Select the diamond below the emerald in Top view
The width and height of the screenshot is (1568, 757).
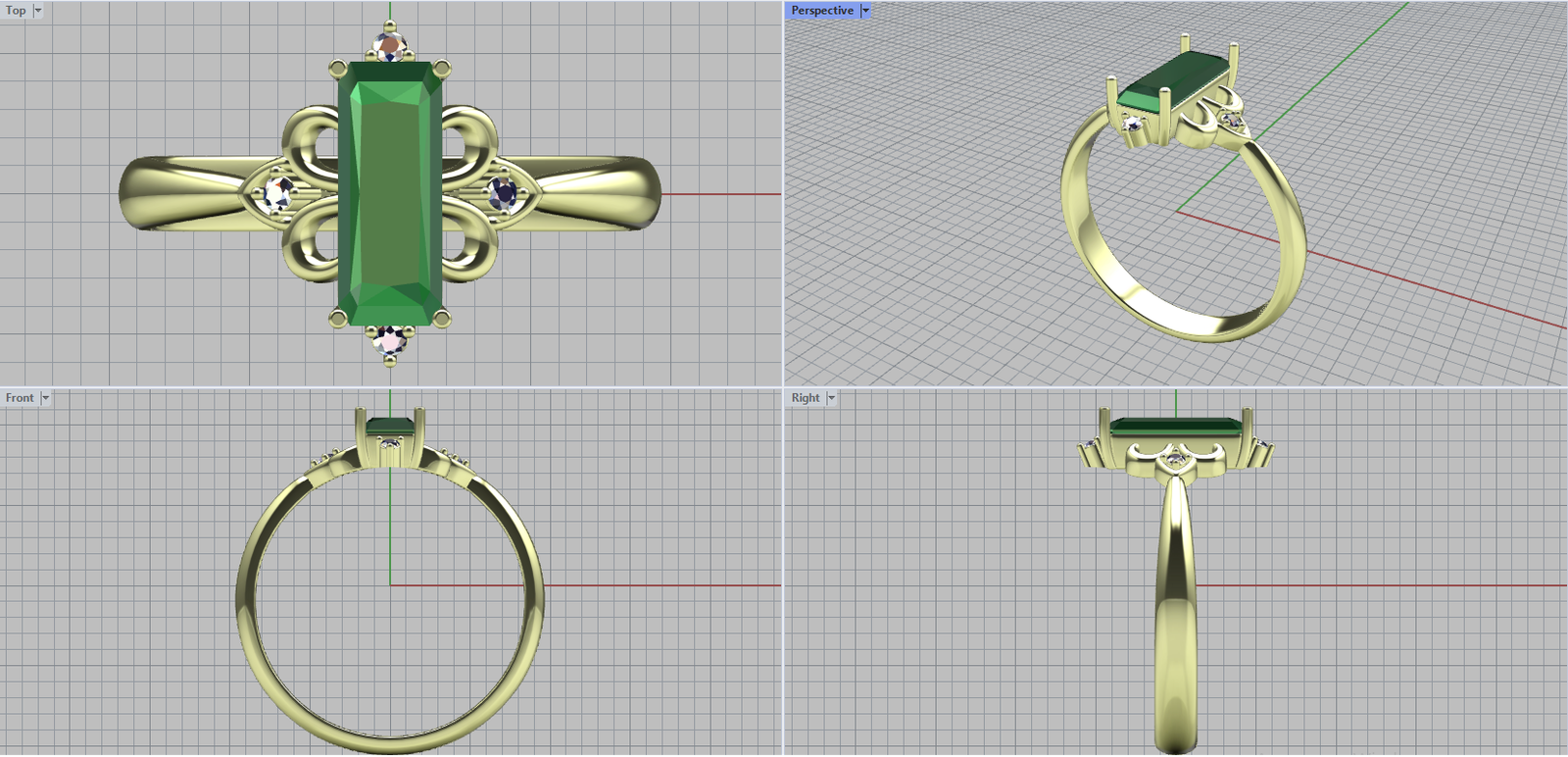tap(391, 340)
